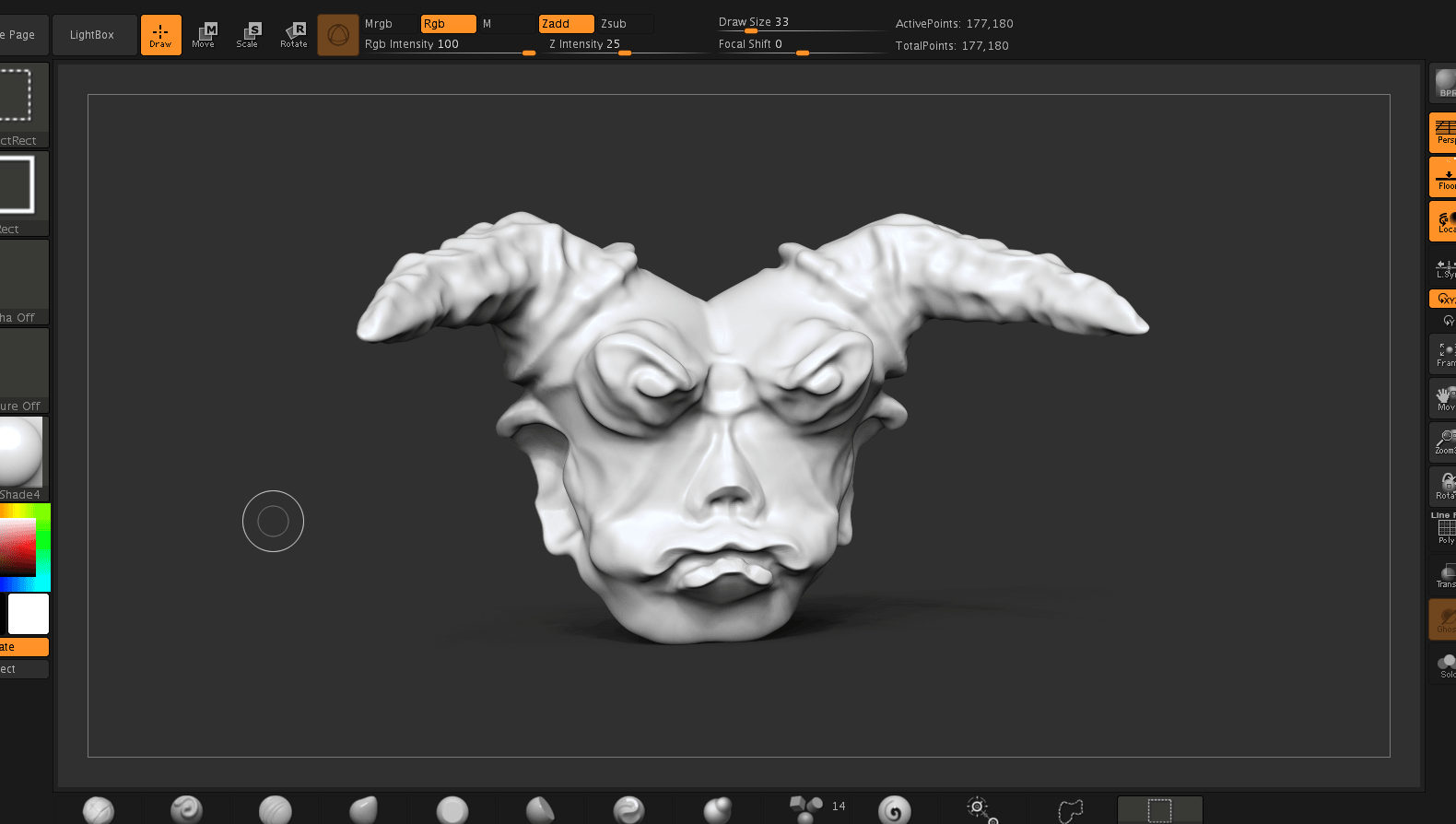Open the SelectRect brush picker
1456x824 pixels.
coord(24,105)
